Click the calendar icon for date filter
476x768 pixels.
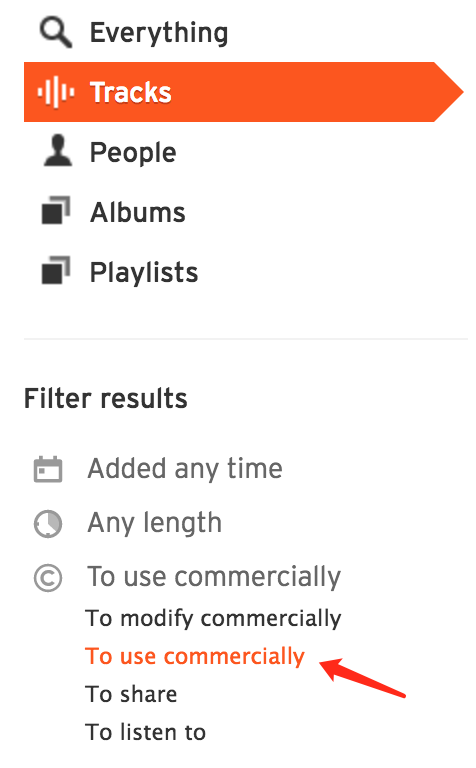point(48,469)
